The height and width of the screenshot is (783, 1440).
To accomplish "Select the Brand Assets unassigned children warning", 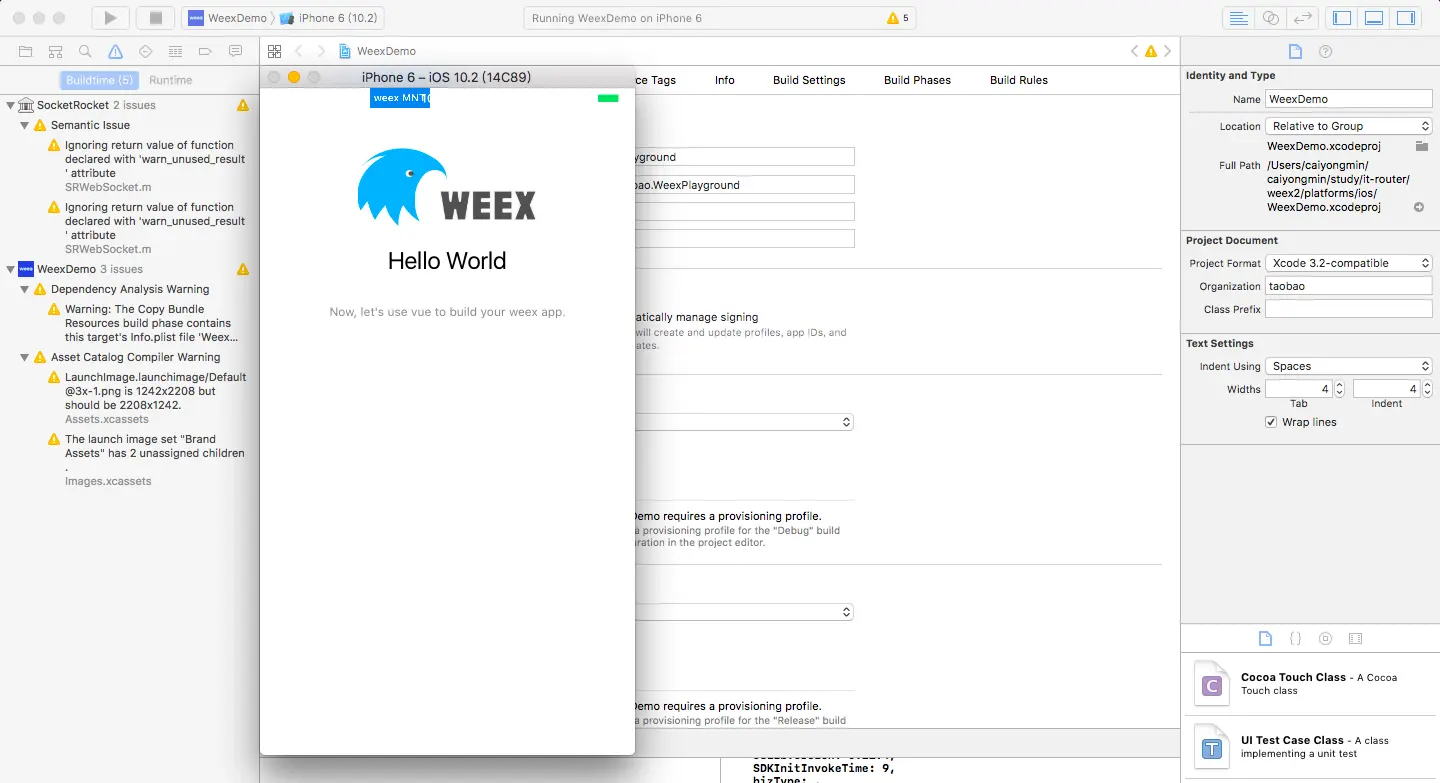I will tap(147, 460).
